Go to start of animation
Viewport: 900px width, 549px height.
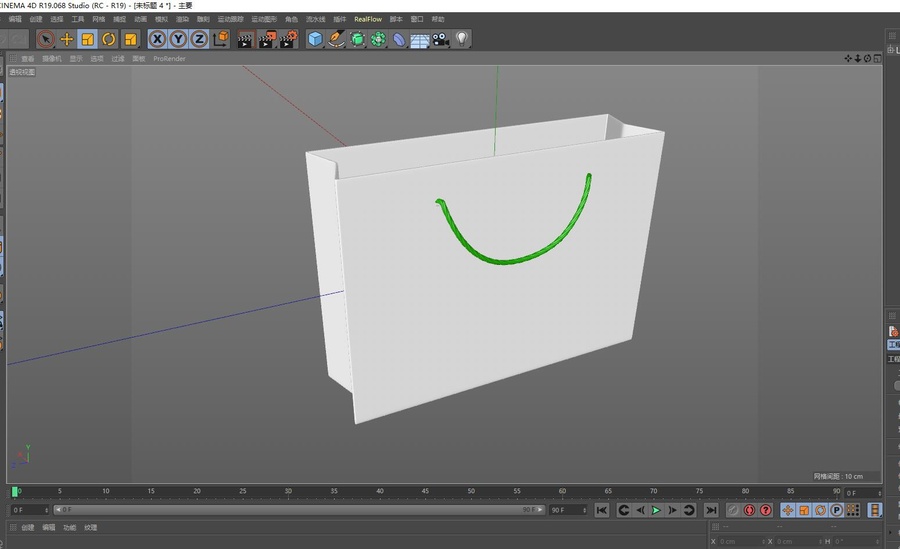602,510
